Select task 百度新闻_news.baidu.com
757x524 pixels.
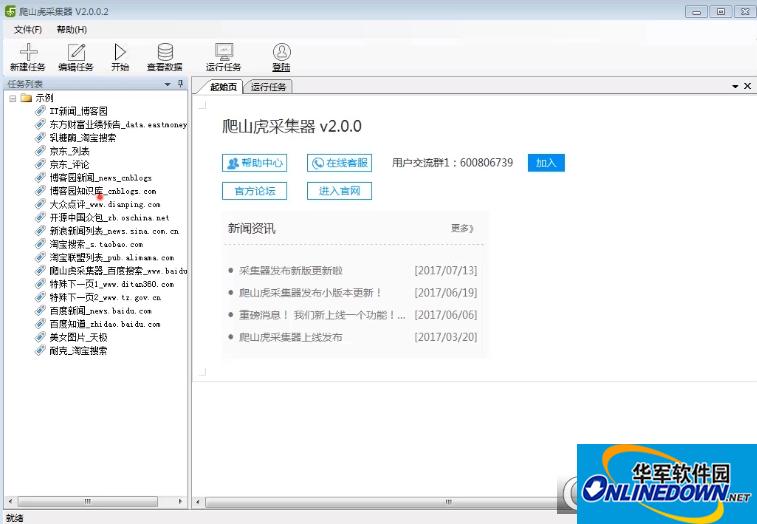(100, 311)
